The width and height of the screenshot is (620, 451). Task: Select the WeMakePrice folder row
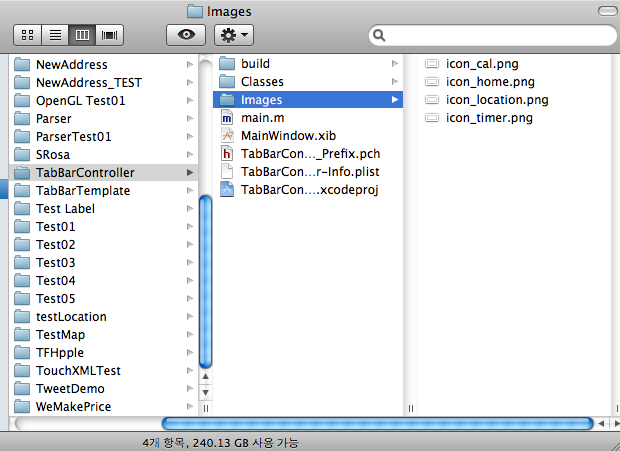(x=104, y=407)
